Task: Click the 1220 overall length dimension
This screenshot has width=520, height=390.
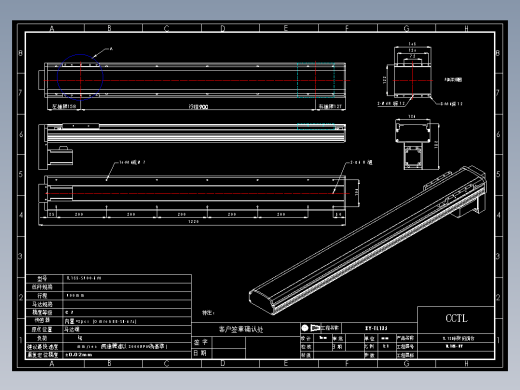Action: (x=194, y=221)
